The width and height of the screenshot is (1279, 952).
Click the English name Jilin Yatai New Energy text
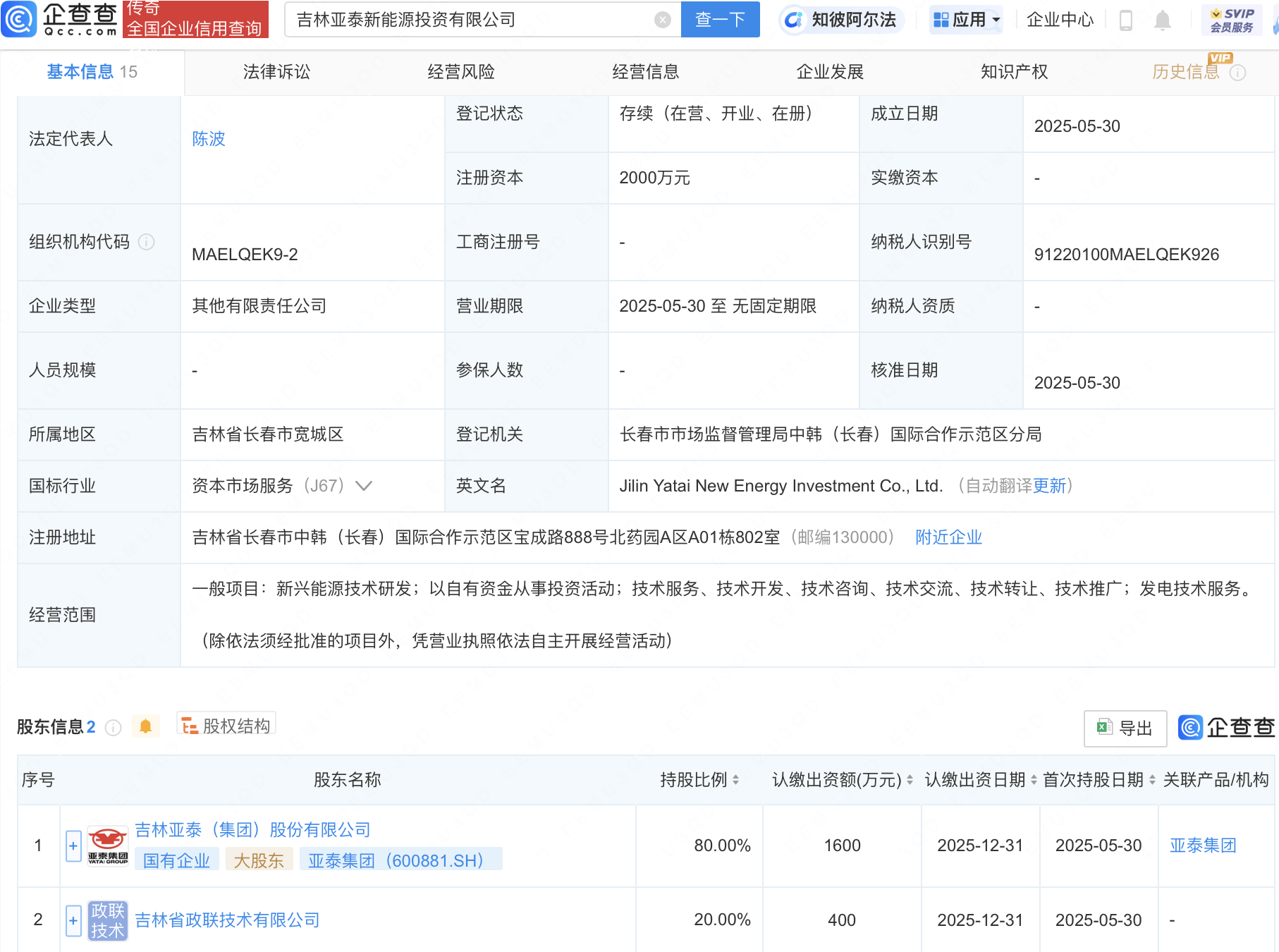[x=781, y=486]
